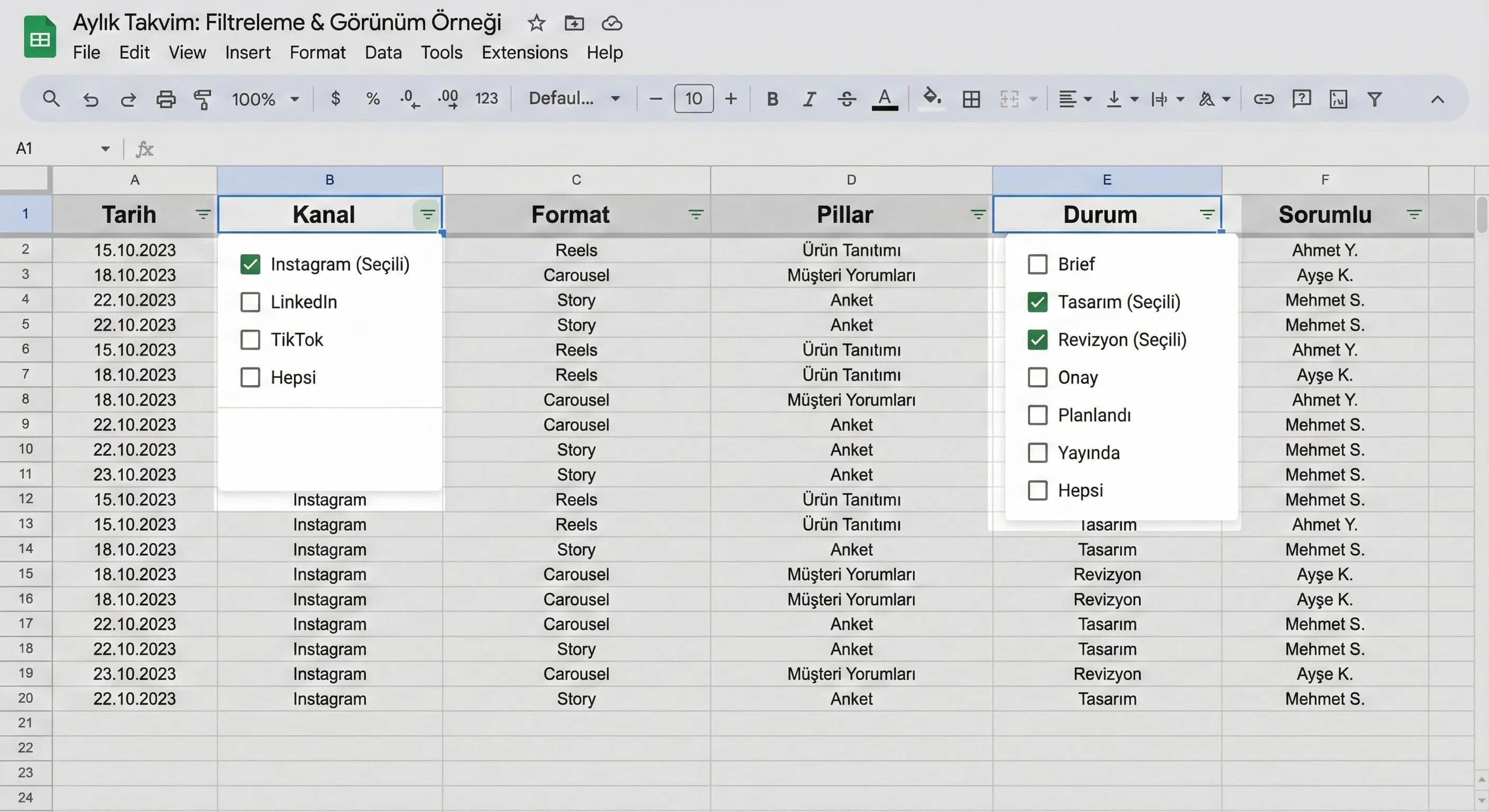Screen dimensions: 1489x812
Task: Uncheck the Instagram (Seçili) filter option
Action: click(250, 264)
